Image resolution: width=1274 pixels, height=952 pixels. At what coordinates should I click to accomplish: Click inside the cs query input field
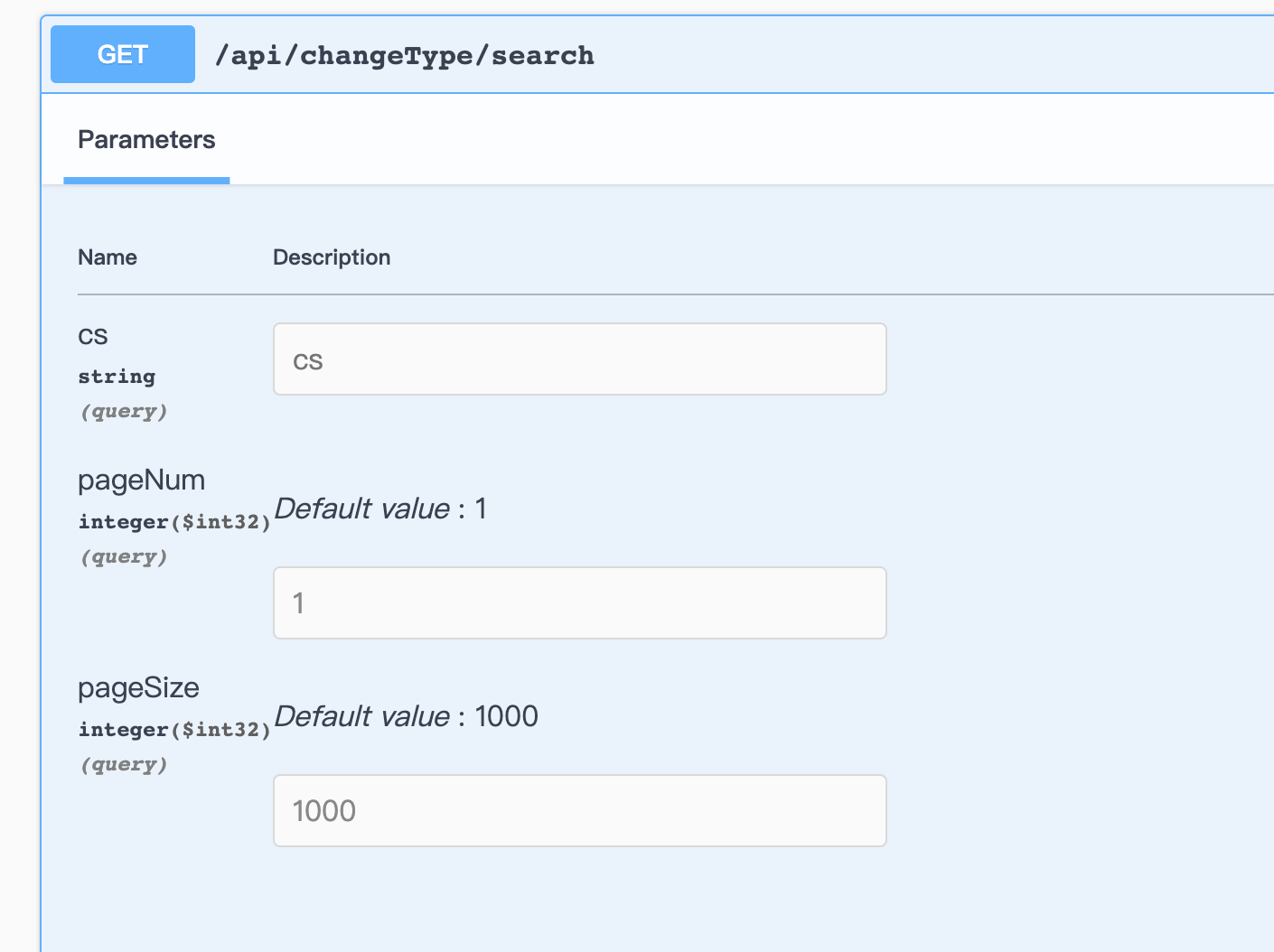579,359
